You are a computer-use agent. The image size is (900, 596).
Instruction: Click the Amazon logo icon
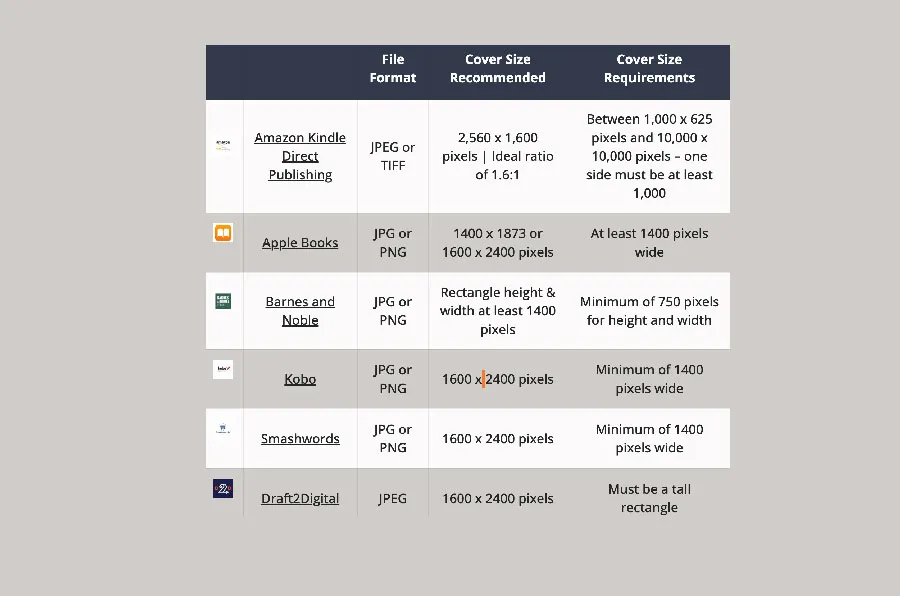223,144
